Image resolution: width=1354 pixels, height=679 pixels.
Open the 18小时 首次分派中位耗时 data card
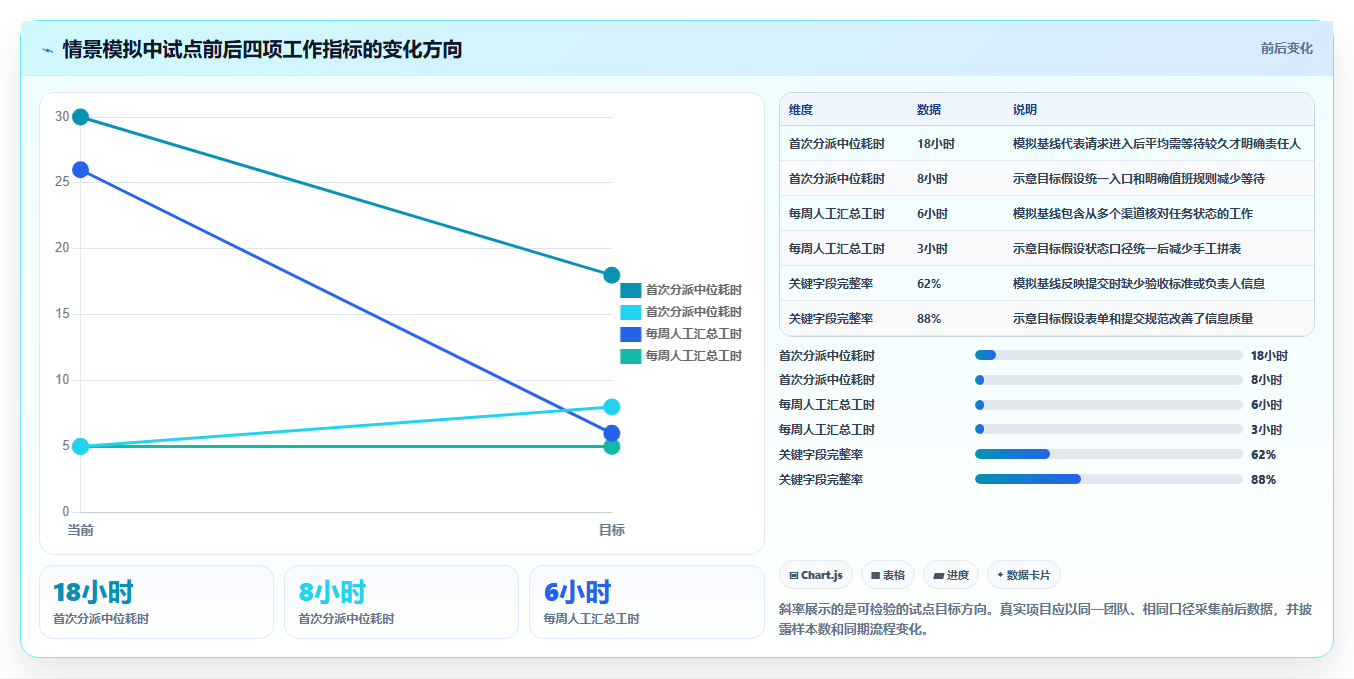156,602
